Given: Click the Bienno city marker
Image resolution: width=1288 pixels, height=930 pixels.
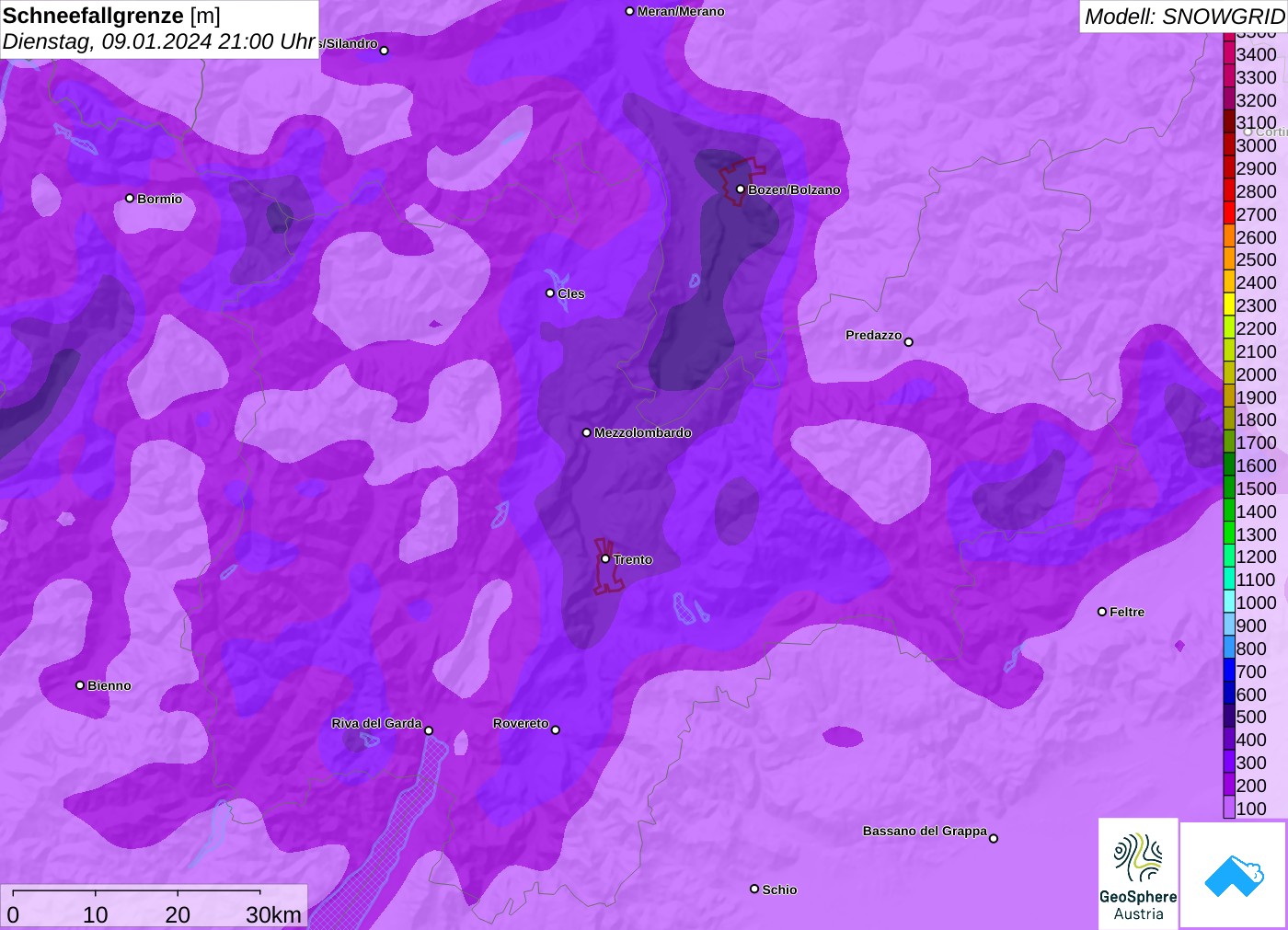Looking at the screenshot, I should tap(80, 685).
